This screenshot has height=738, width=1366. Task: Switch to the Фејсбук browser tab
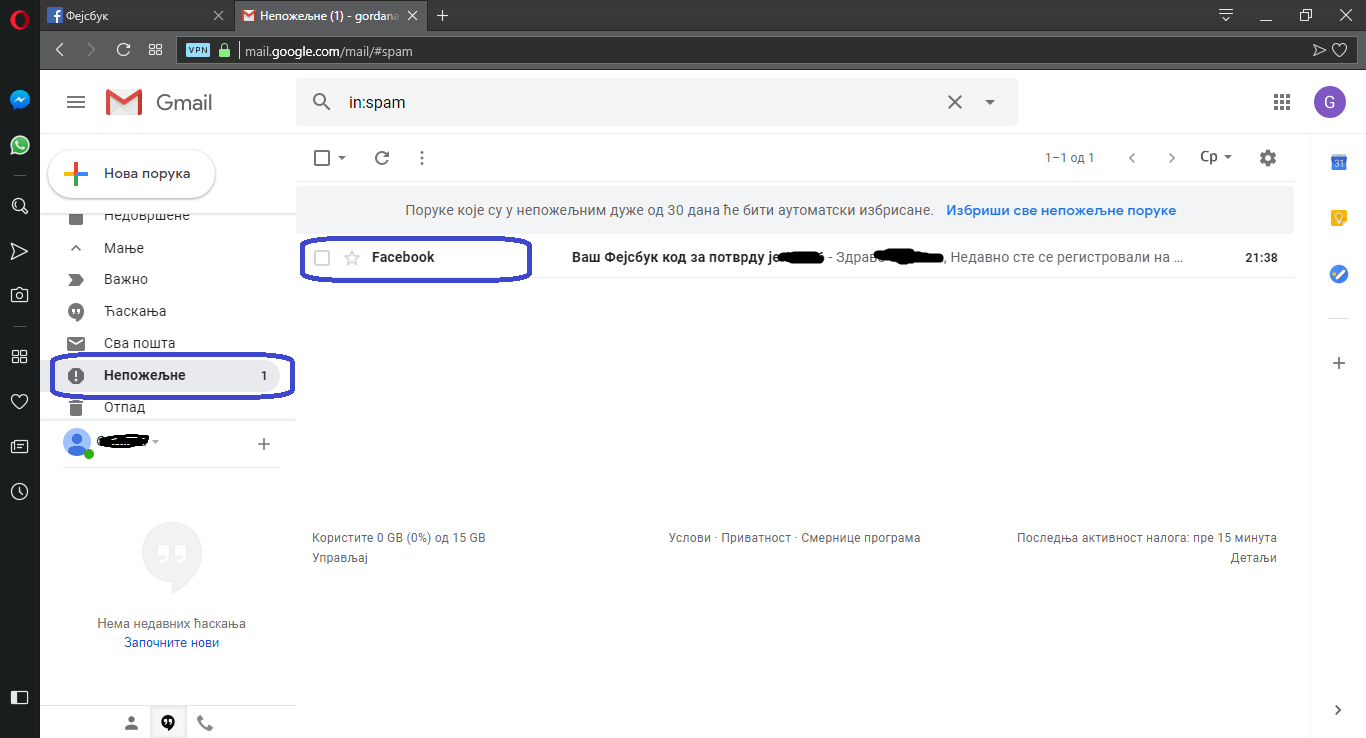tap(130, 15)
